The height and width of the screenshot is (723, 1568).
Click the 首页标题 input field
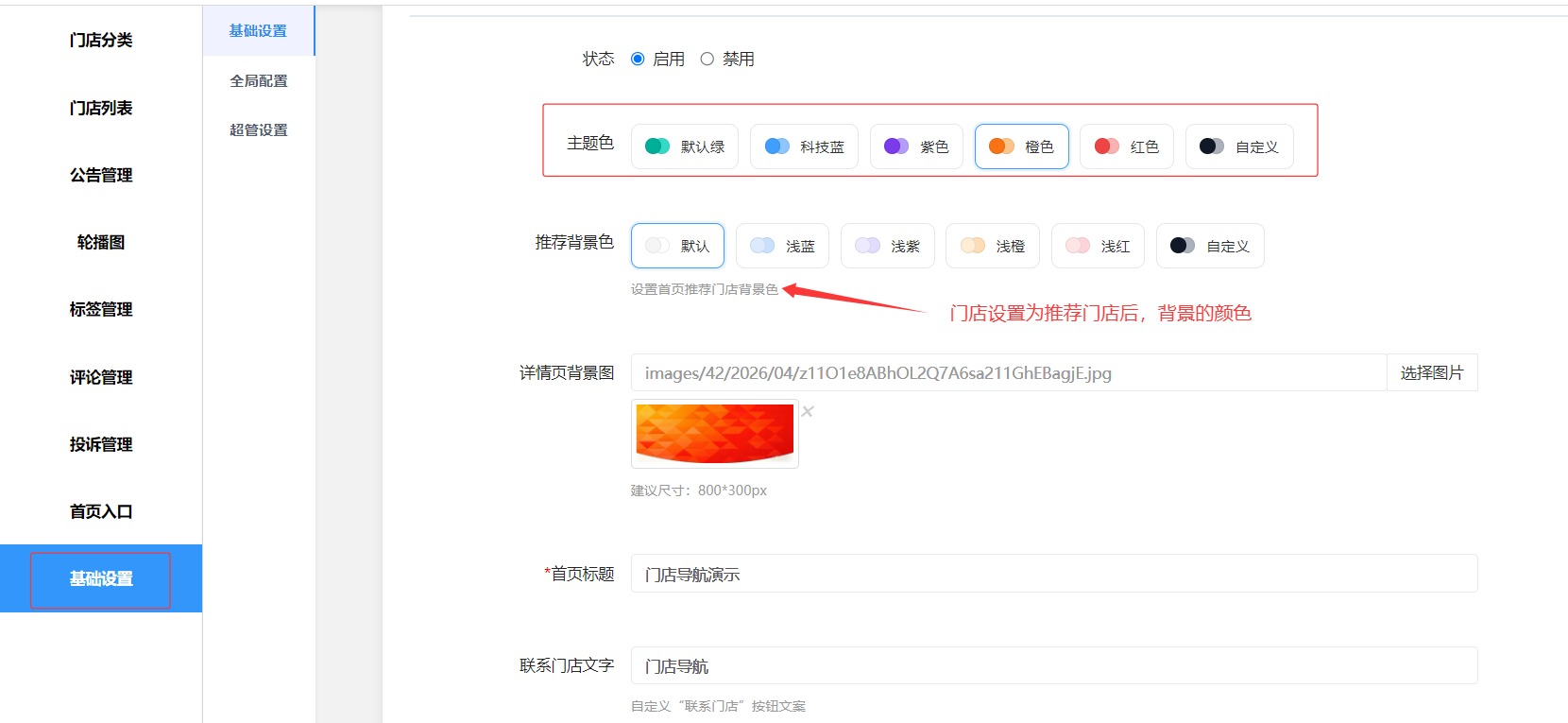tap(1053, 574)
